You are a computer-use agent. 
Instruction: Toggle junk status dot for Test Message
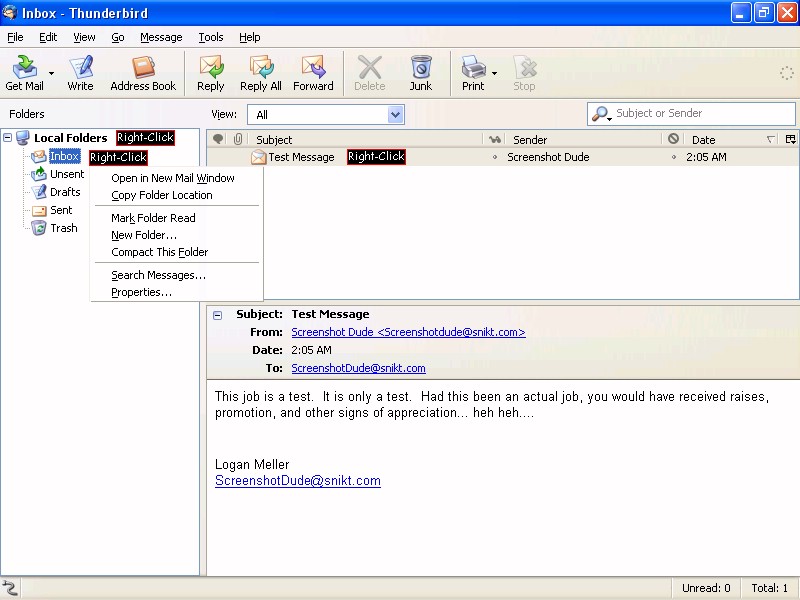[674, 157]
